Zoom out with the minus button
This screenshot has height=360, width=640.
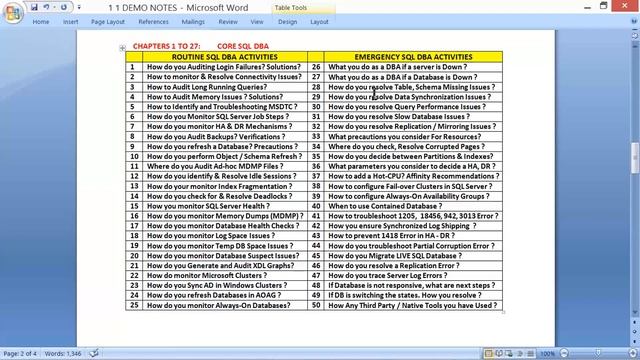point(564,353)
